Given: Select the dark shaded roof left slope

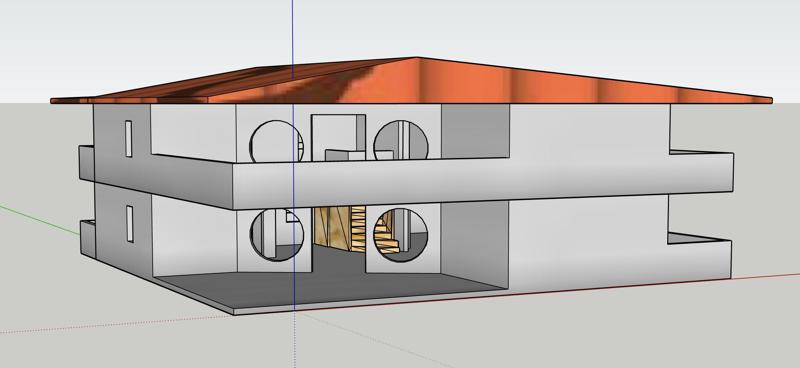Looking at the screenshot, I should click(x=224, y=84).
